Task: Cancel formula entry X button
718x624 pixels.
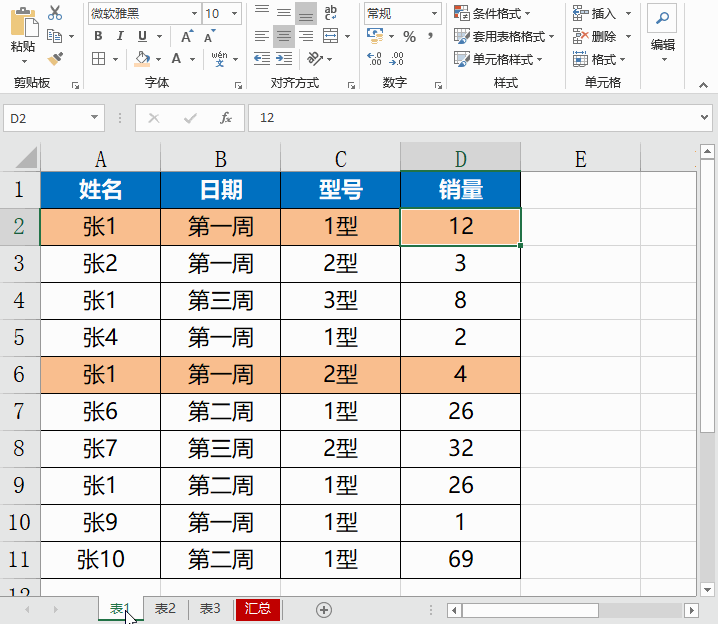Action: (154, 118)
